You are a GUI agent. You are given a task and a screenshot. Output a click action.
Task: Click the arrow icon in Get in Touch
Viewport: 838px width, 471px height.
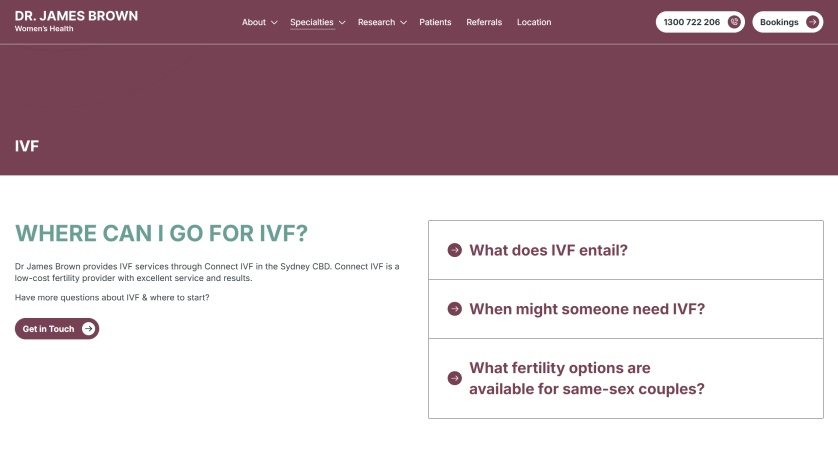coord(89,329)
